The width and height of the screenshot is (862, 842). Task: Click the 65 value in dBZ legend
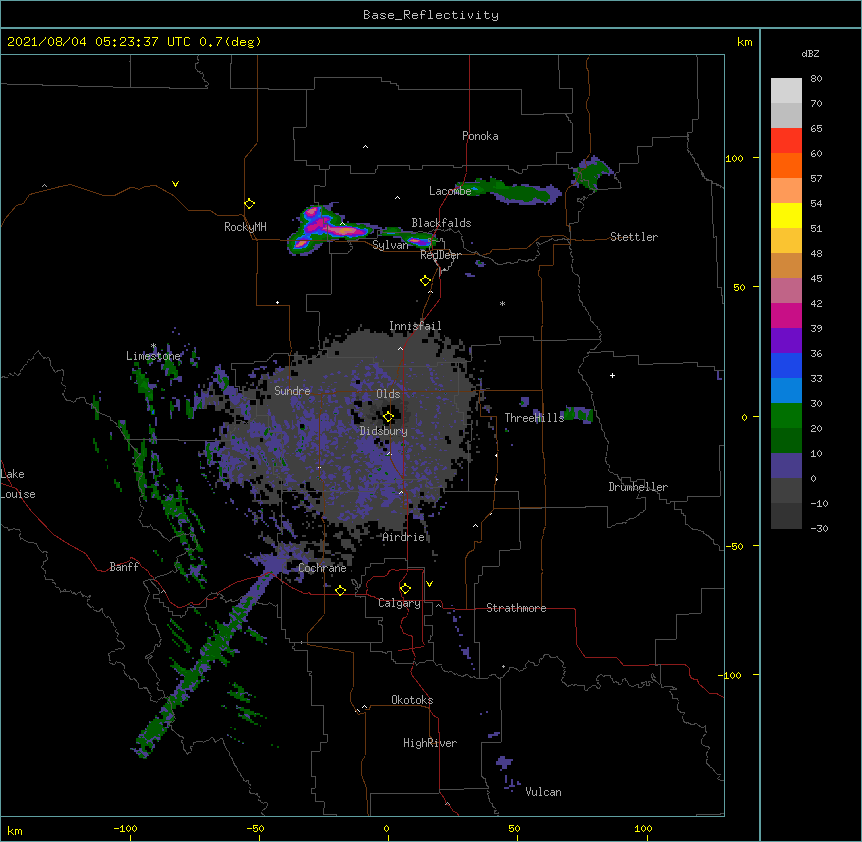(816, 128)
